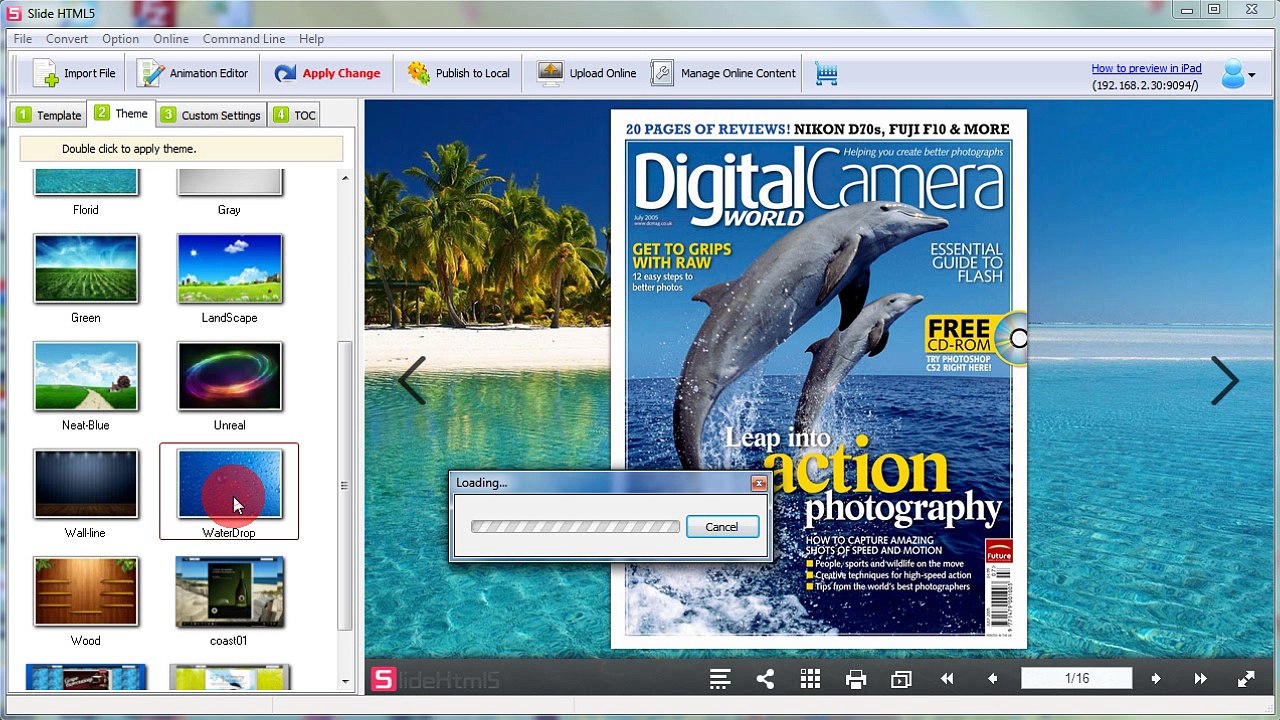This screenshot has height=720, width=1280.
Task: Click the theme list scroll down arrow
Action: (345, 682)
